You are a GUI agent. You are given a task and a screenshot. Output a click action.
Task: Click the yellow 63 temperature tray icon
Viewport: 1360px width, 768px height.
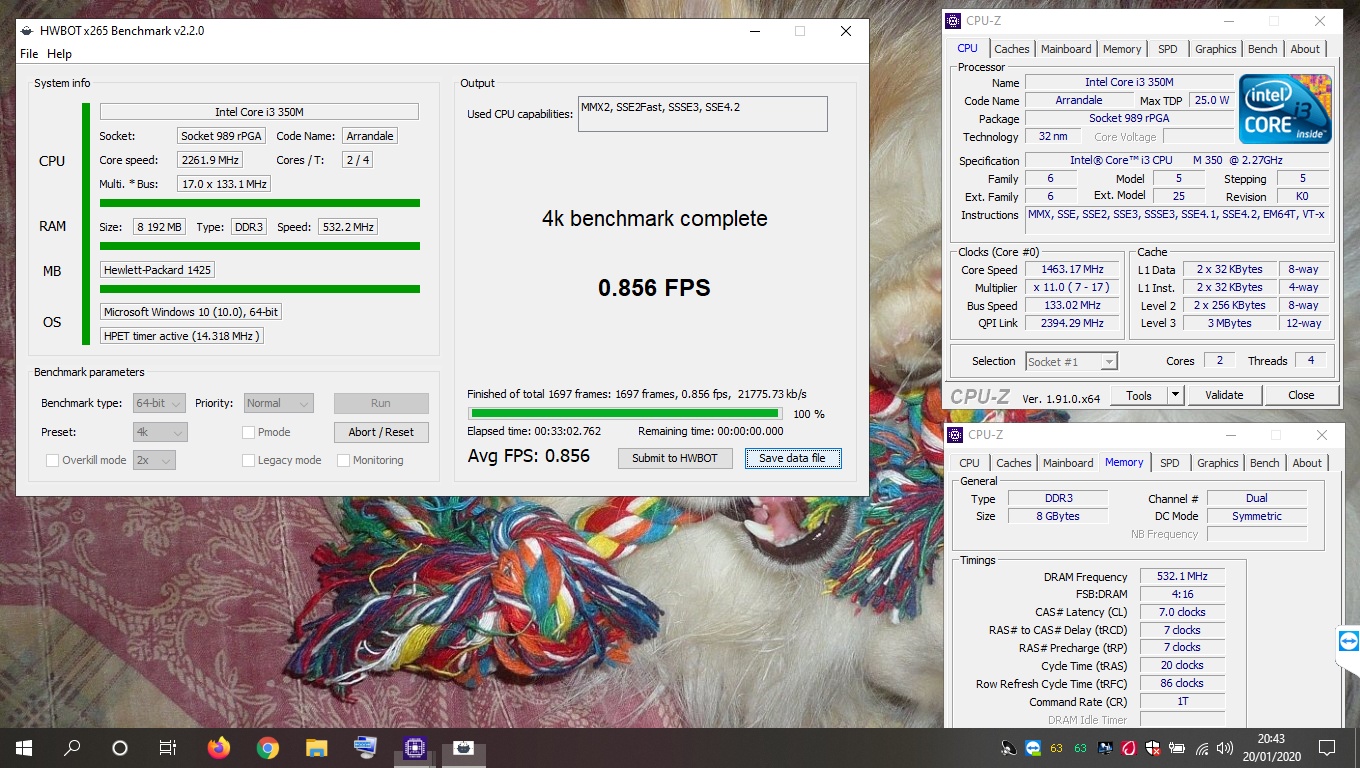[1056, 748]
